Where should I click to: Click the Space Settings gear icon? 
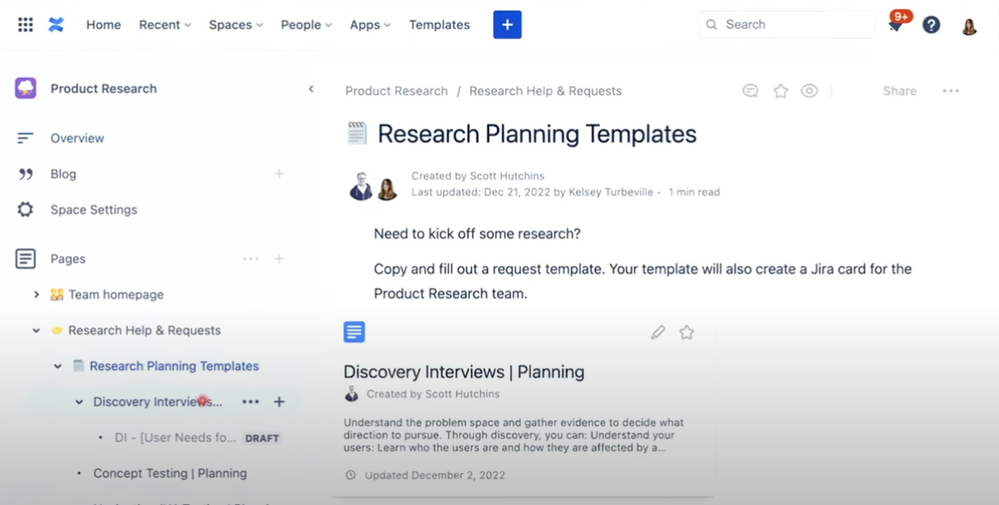pos(25,210)
